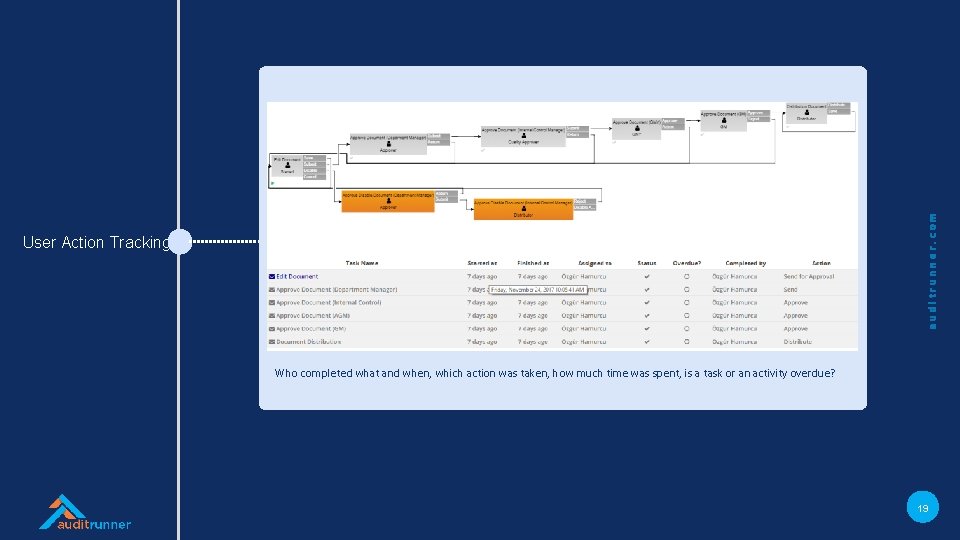Toggle the Overdue circle for Approve Document (Internal Control)
Image resolution: width=960 pixels, height=540 pixels.
click(x=686, y=302)
